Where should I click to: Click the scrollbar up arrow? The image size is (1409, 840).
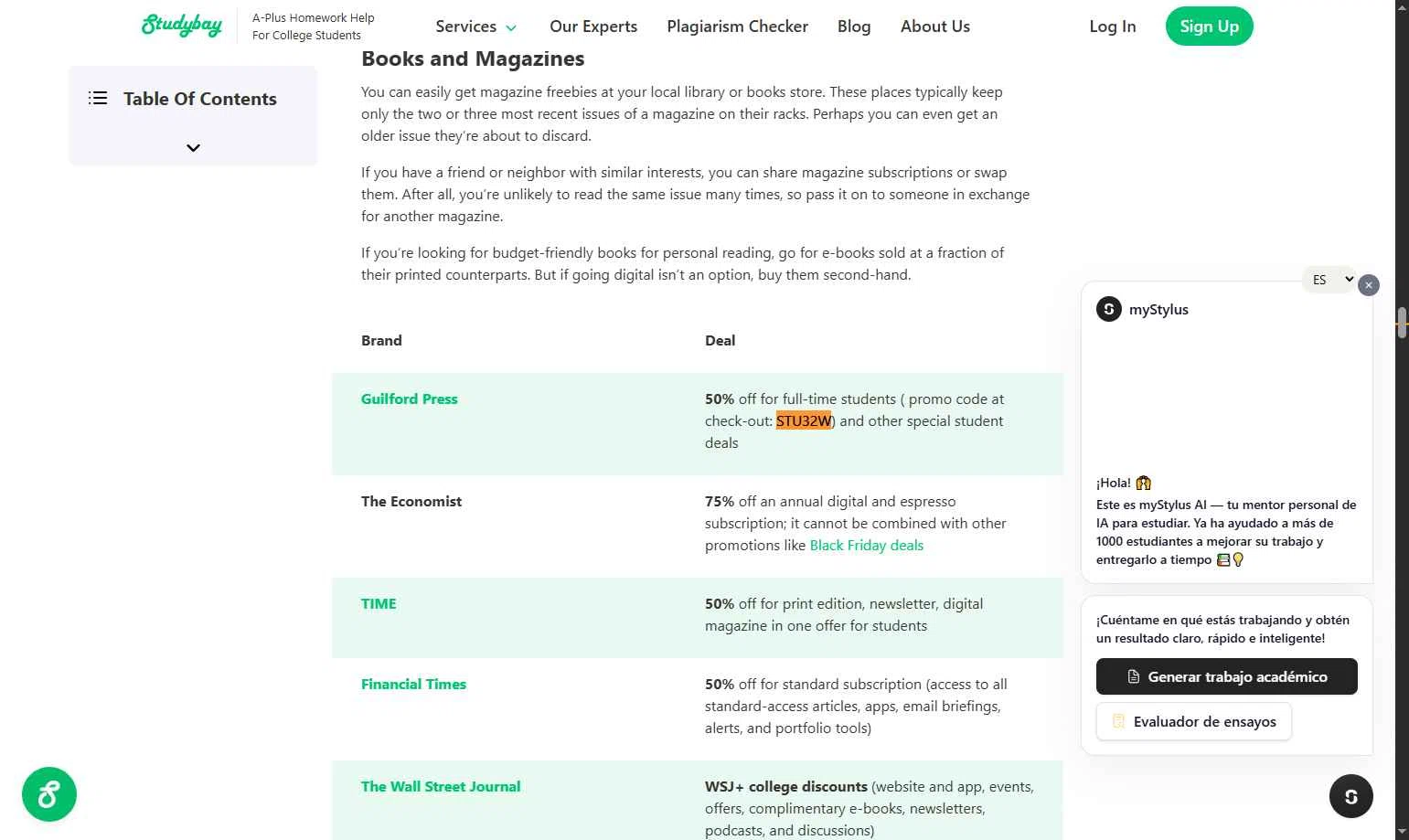tap(1402, 7)
